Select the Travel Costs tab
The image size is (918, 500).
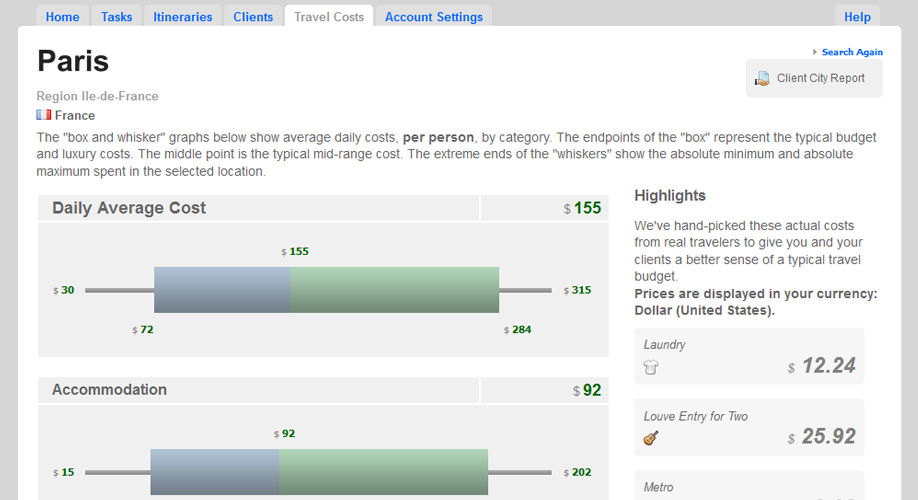pos(329,16)
